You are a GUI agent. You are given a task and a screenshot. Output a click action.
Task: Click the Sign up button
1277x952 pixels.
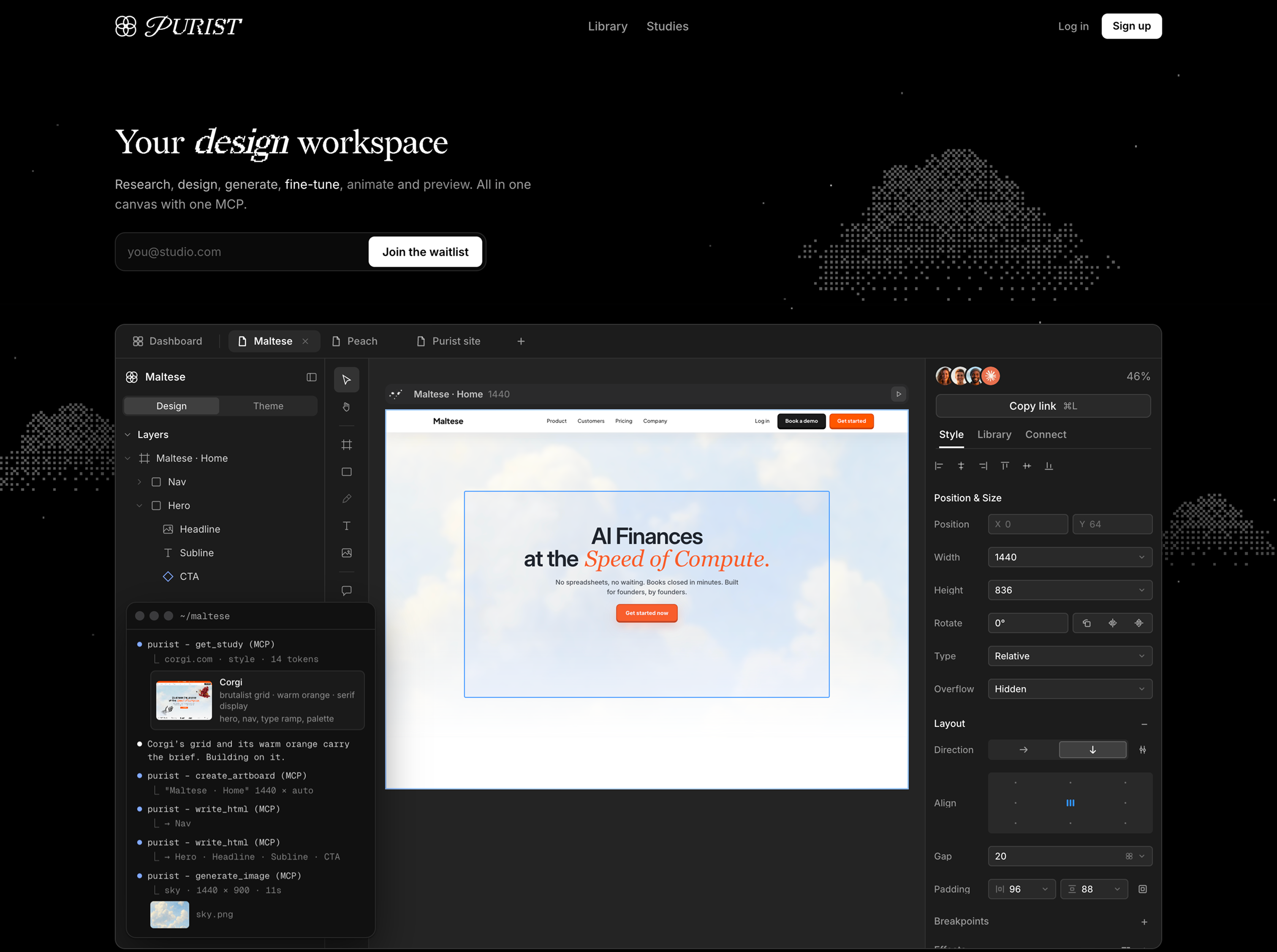point(1131,26)
